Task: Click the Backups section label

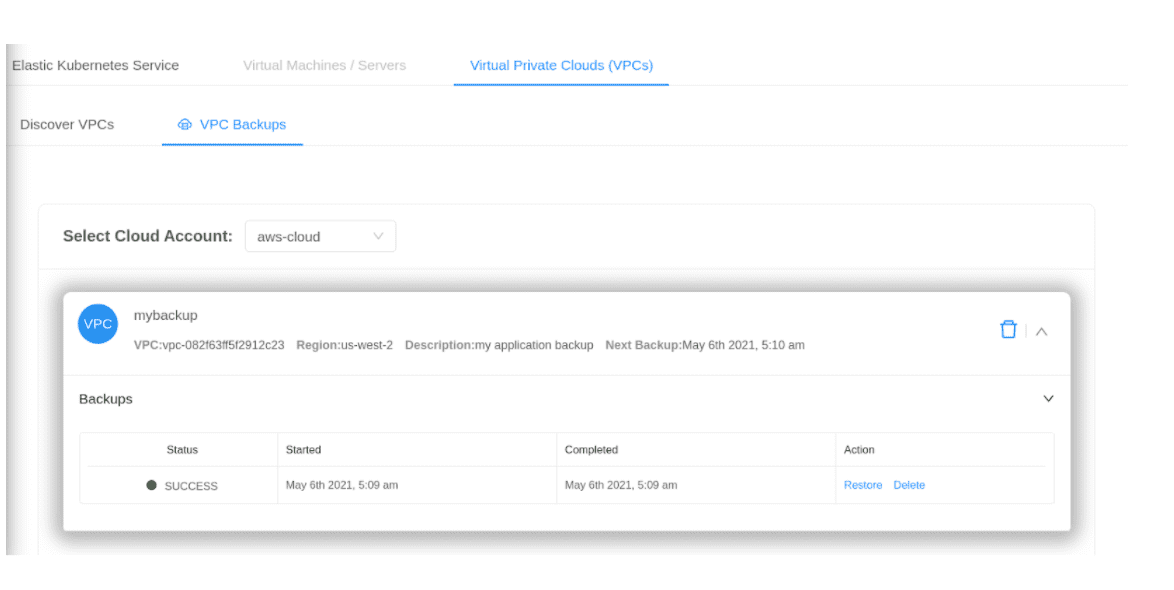Action: (106, 399)
